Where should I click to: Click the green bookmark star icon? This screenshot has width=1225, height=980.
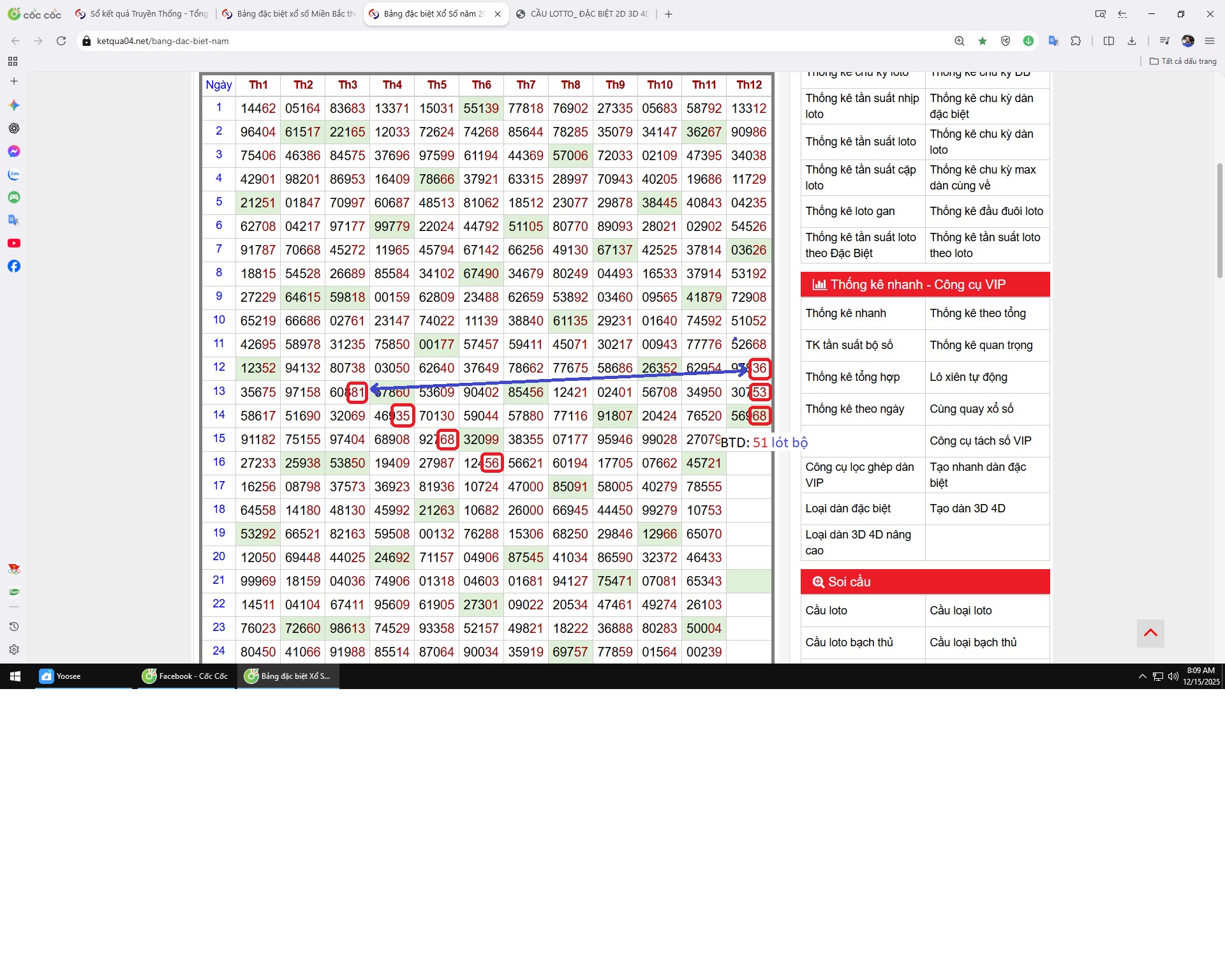click(983, 41)
